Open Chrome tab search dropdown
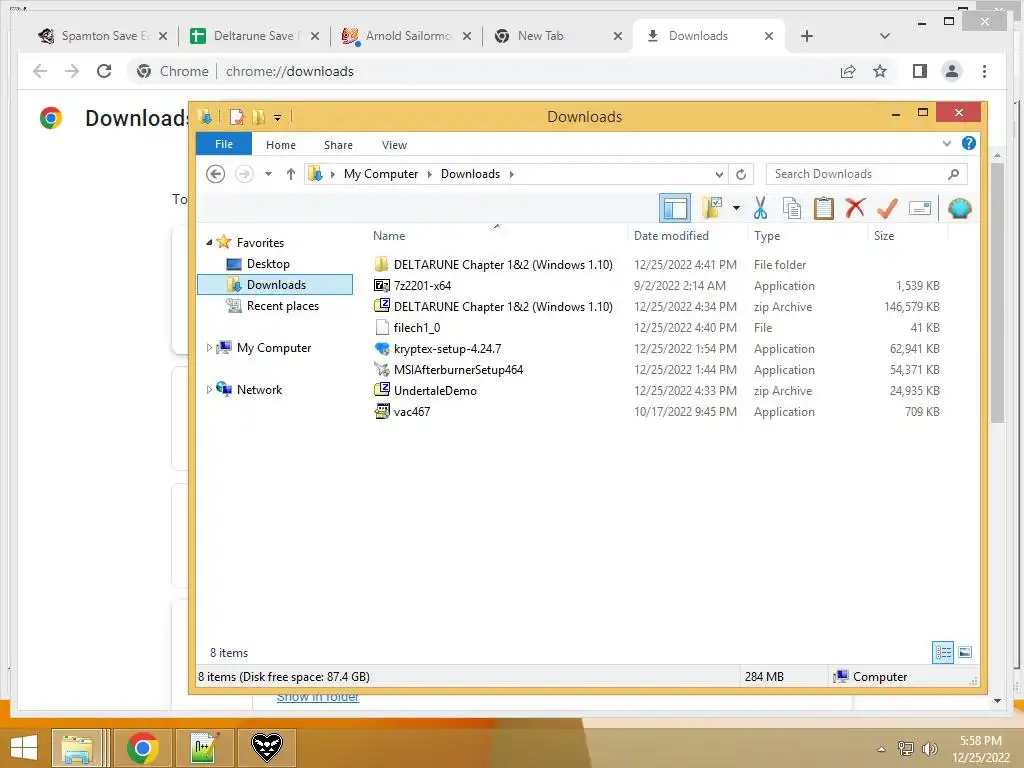The height and width of the screenshot is (768, 1024). pos(884,36)
